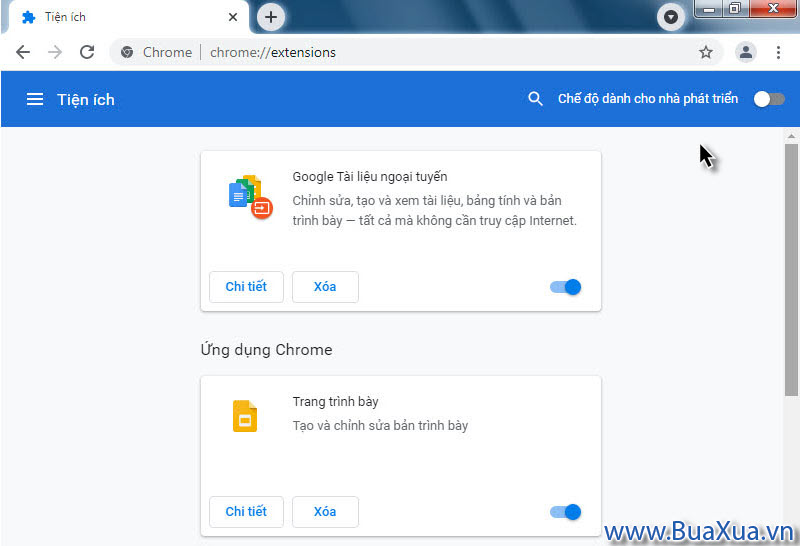Click the Chrome site info icon in address bar
Viewport: 800px width, 546px height.
[x=127, y=52]
